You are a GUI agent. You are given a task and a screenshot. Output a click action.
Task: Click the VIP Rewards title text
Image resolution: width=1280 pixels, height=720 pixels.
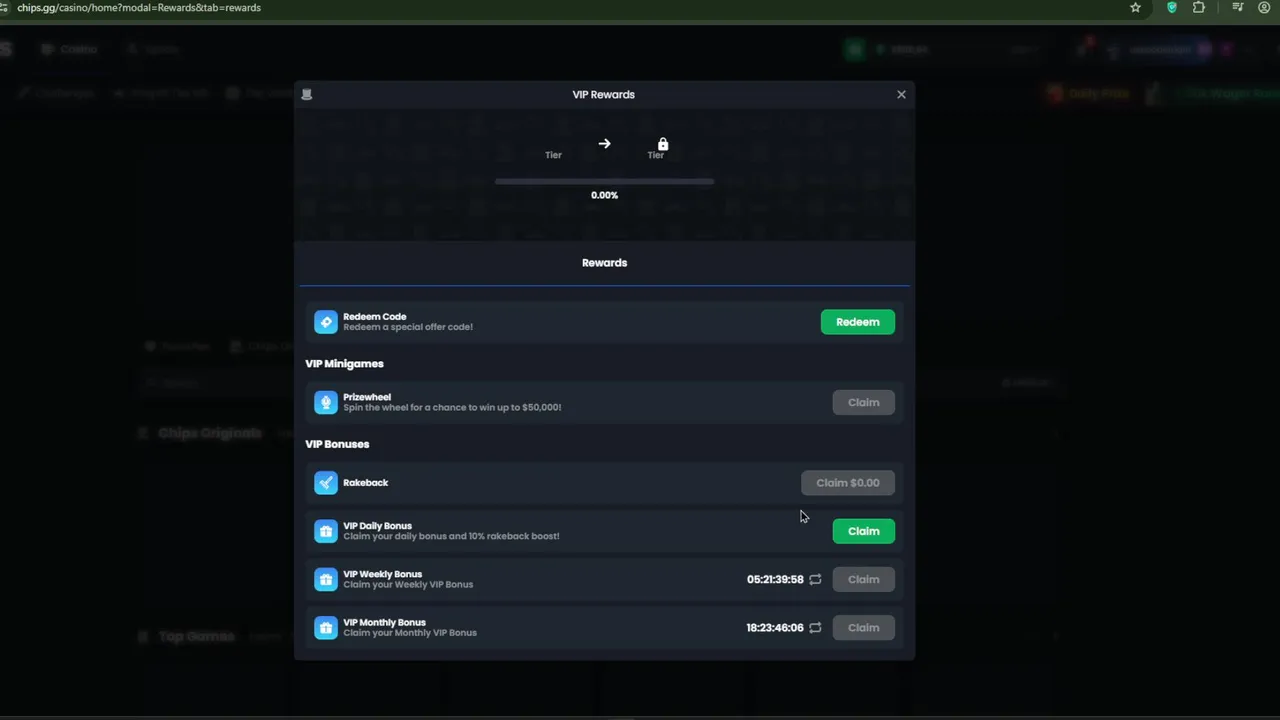pos(603,94)
